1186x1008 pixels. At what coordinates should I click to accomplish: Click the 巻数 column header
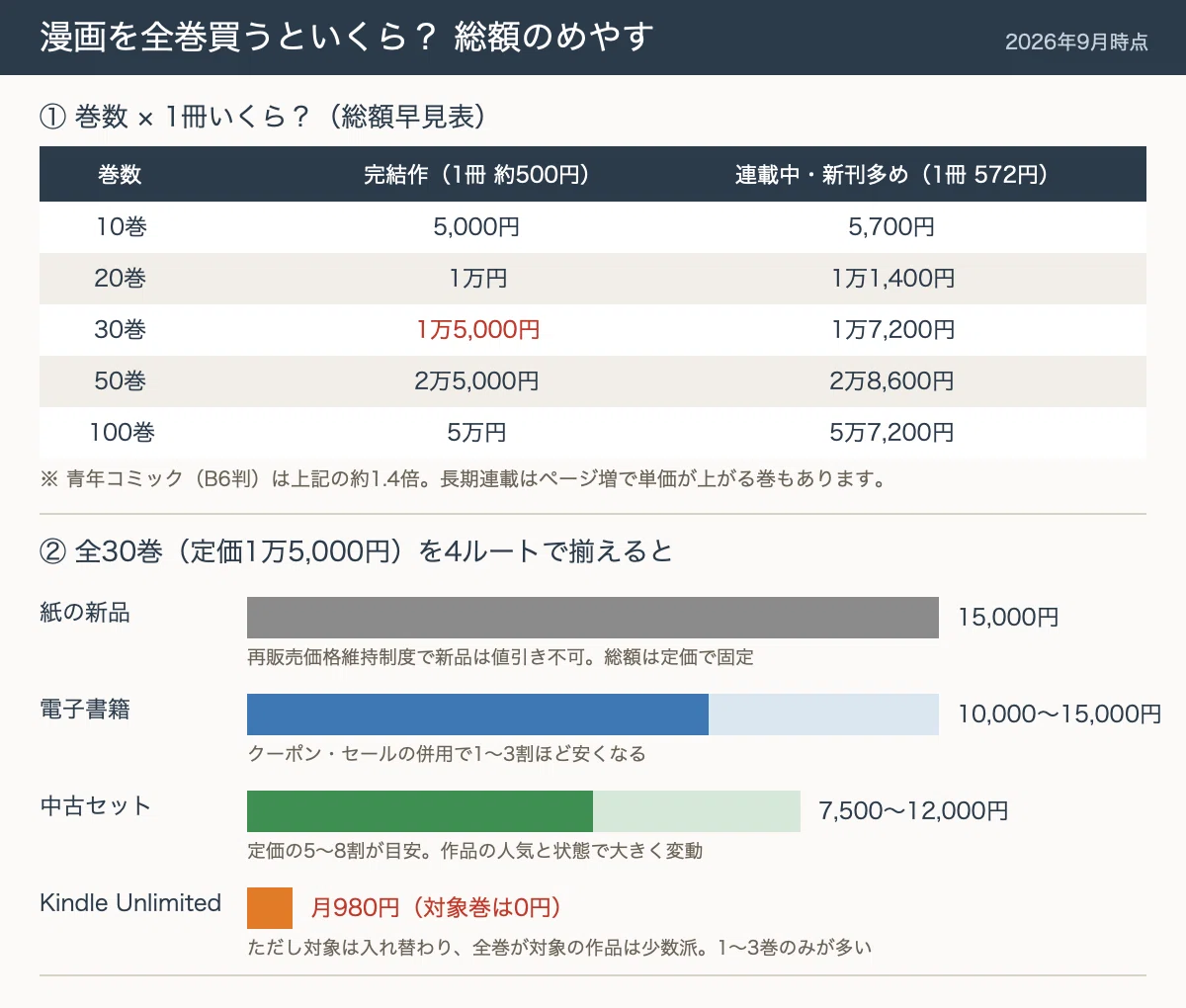(120, 175)
